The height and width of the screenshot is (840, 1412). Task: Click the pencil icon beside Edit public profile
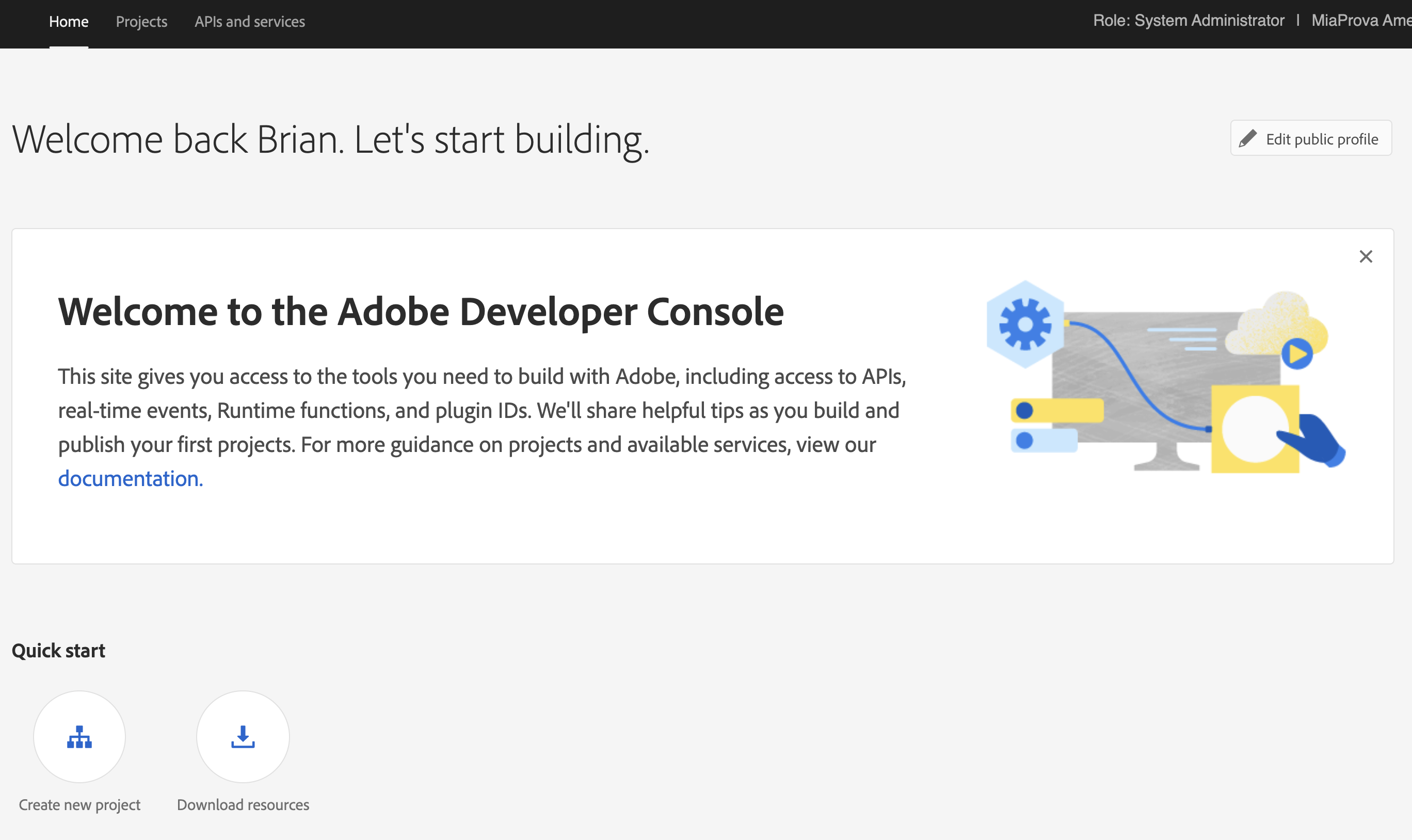point(1248,139)
